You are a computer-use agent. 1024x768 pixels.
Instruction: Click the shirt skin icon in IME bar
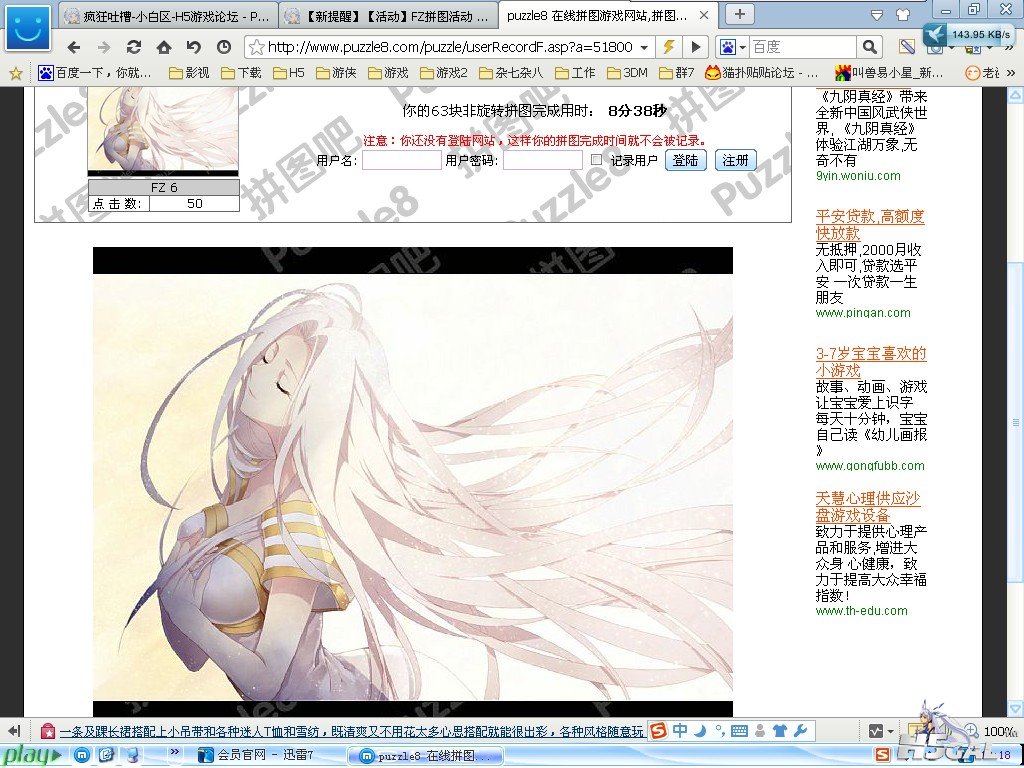(779, 731)
